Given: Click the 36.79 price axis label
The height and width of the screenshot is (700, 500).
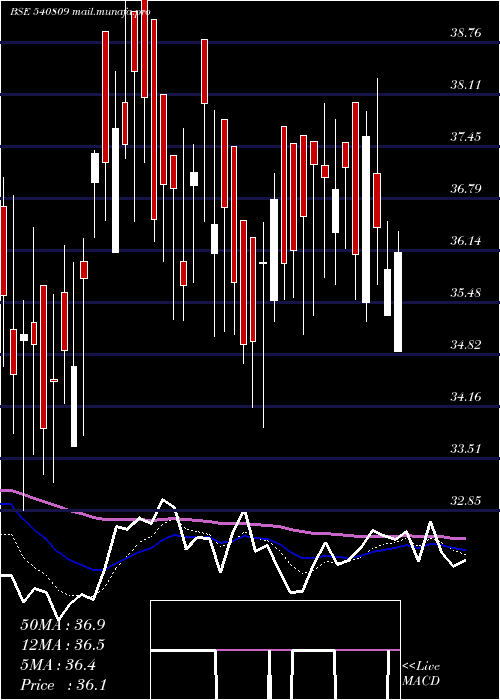Looking at the screenshot, I should pos(466,189).
